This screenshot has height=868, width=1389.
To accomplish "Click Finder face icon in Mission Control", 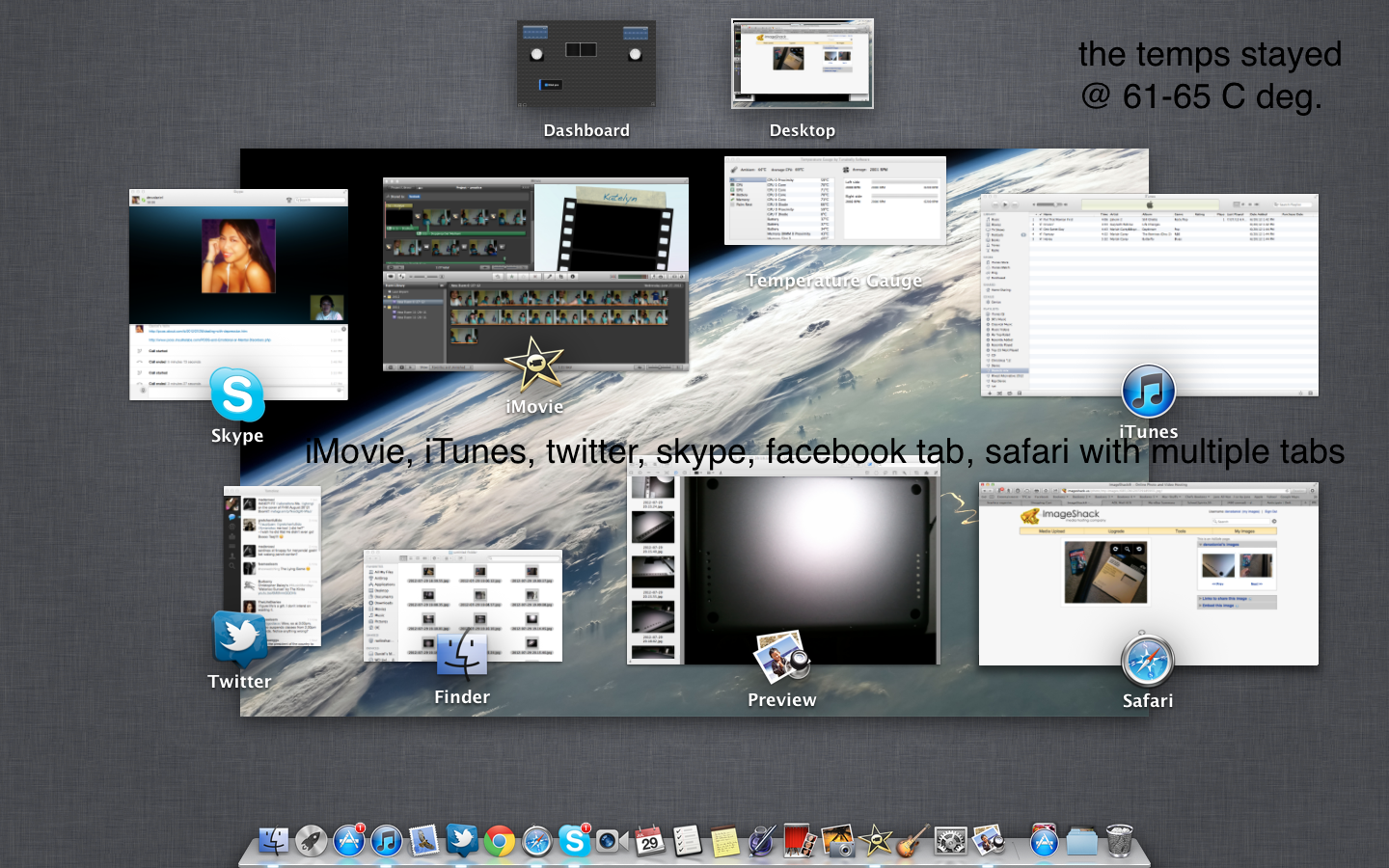I will [x=462, y=656].
